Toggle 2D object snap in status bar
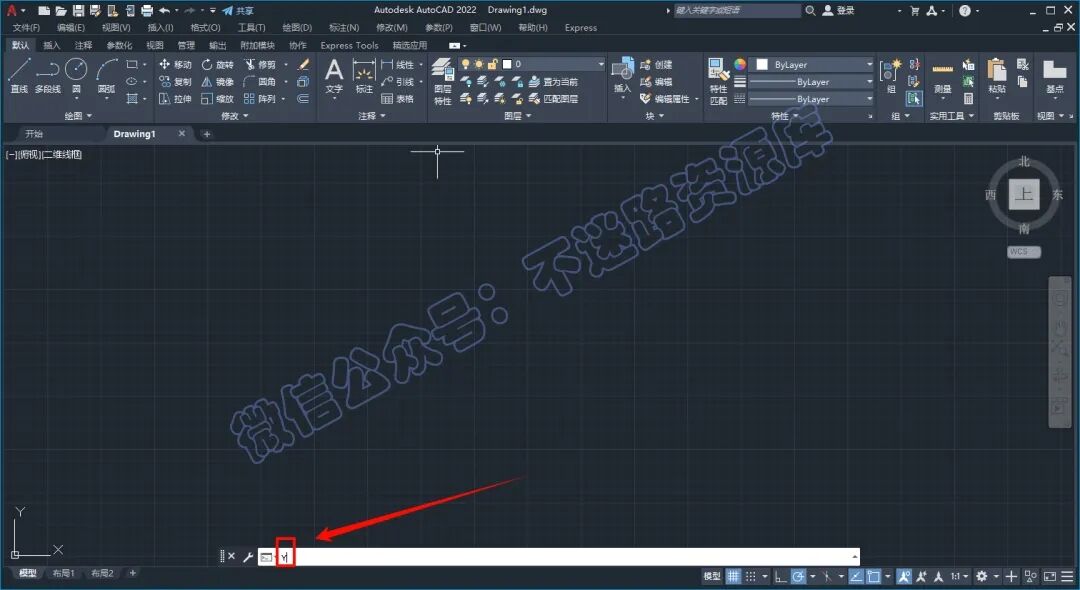The width and height of the screenshot is (1080, 590). click(x=874, y=576)
